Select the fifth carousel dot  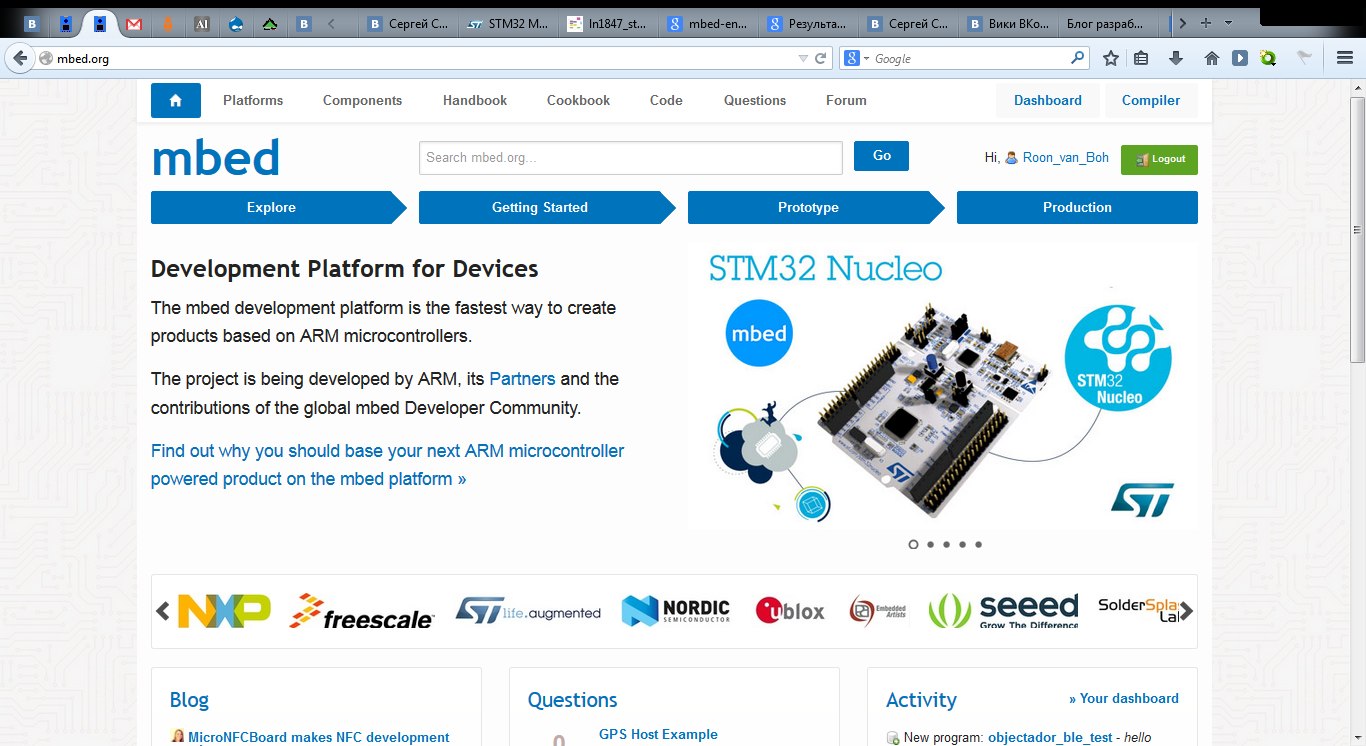tap(978, 544)
